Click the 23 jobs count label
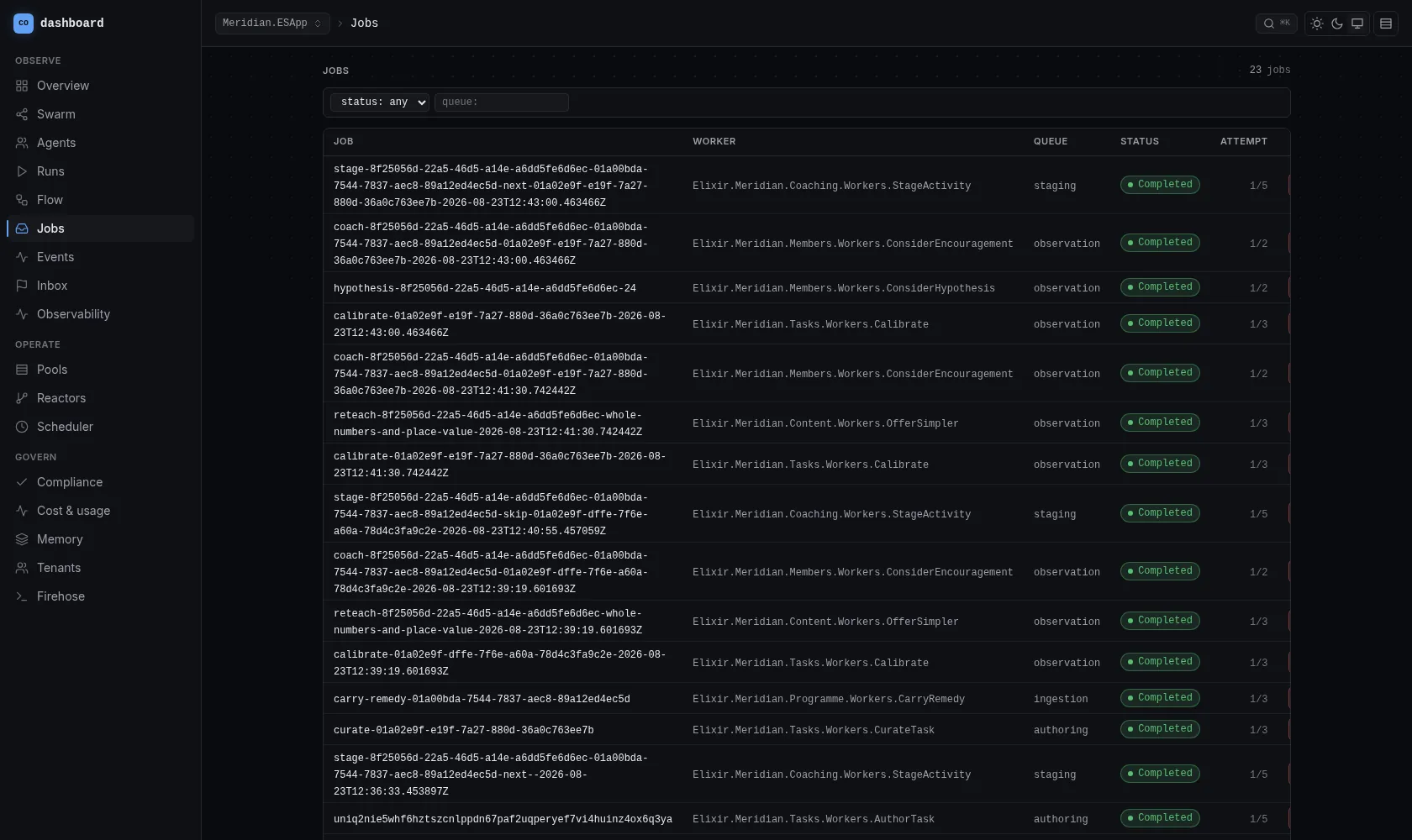 pos(1269,71)
